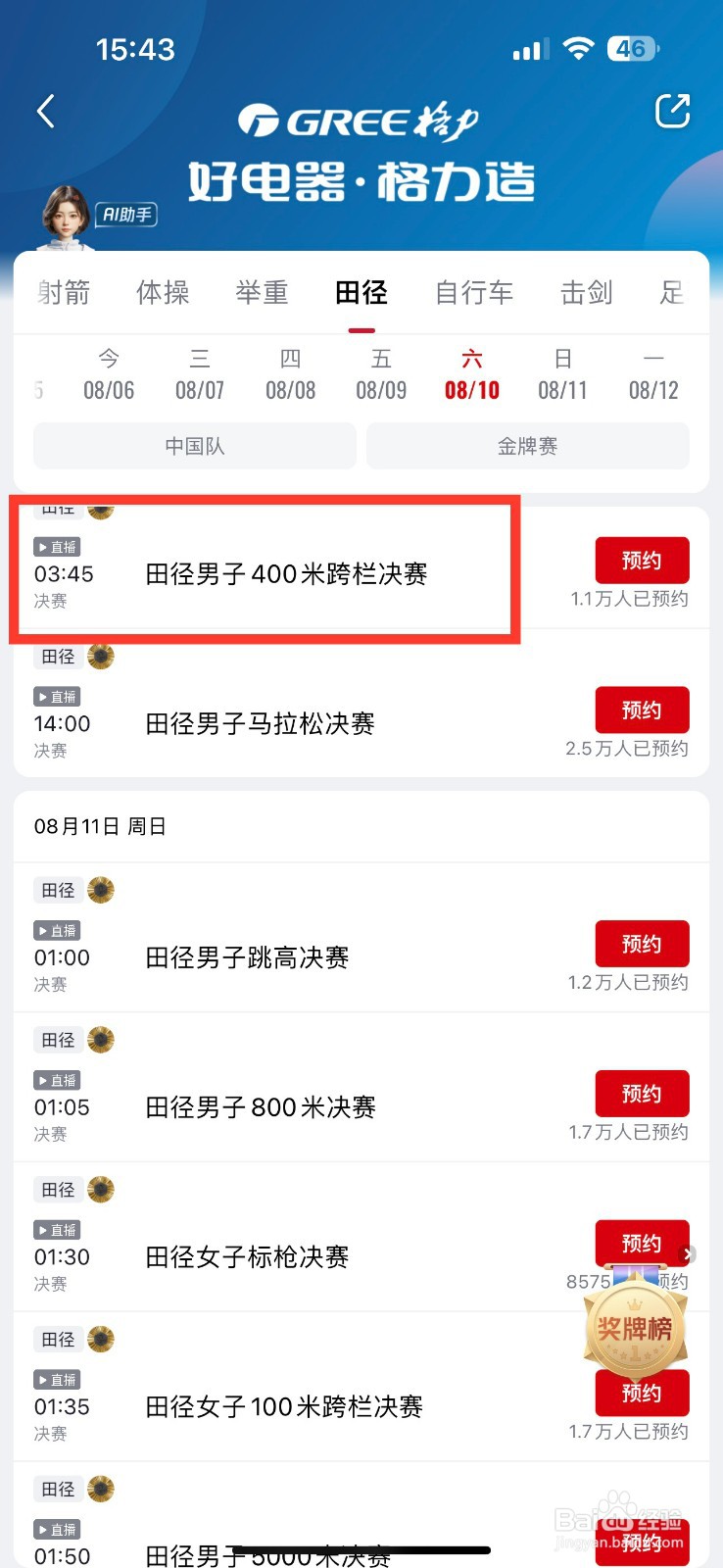The height and width of the screenshot is (1568, 723).
Task: Close the floating medal badge
Action: pyautogui.click(x=688, y=1253)
